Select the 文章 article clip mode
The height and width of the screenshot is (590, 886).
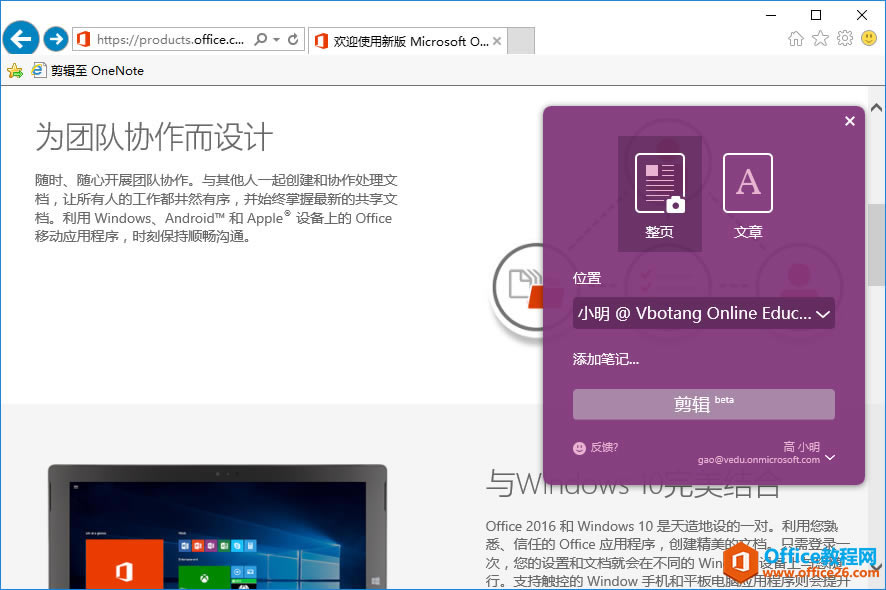pyautogui.click(x=747, y=185)
